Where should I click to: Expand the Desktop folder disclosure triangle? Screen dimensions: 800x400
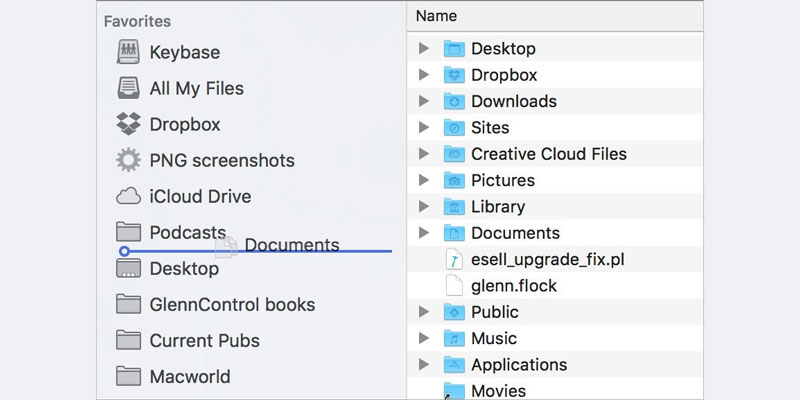coord(424,48)
